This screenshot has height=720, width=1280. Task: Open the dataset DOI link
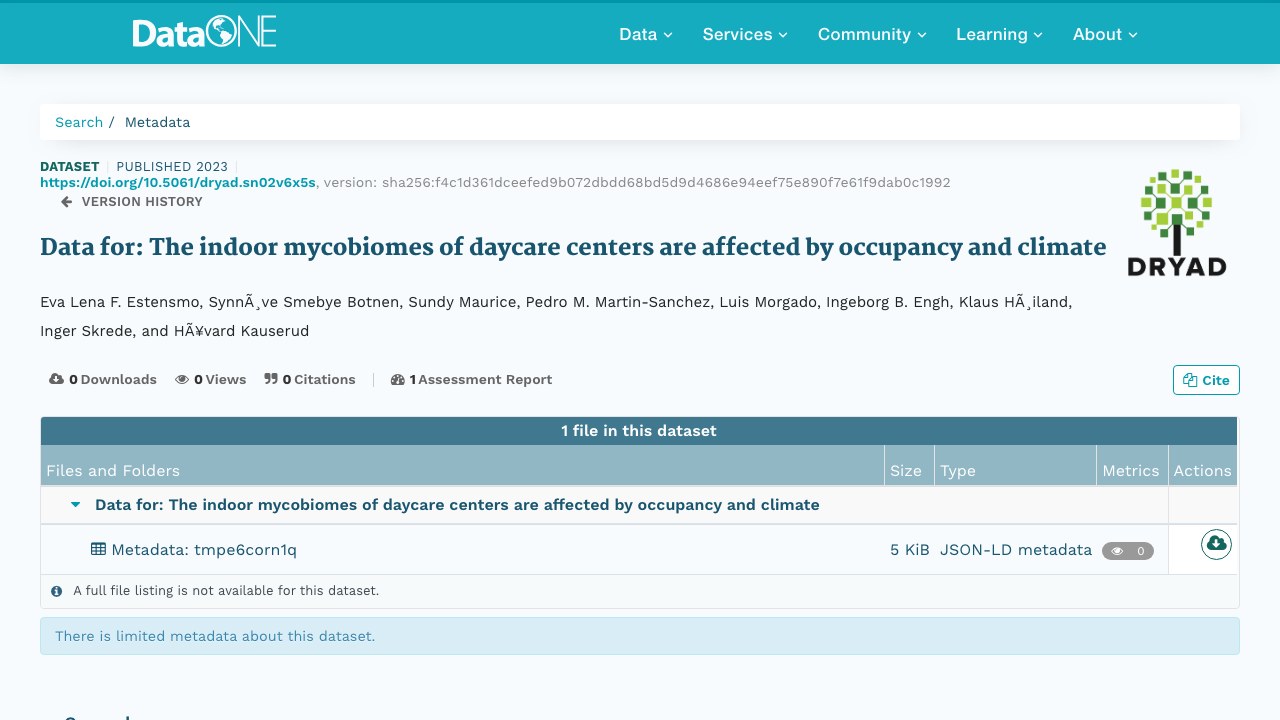[x=178, y=183]
